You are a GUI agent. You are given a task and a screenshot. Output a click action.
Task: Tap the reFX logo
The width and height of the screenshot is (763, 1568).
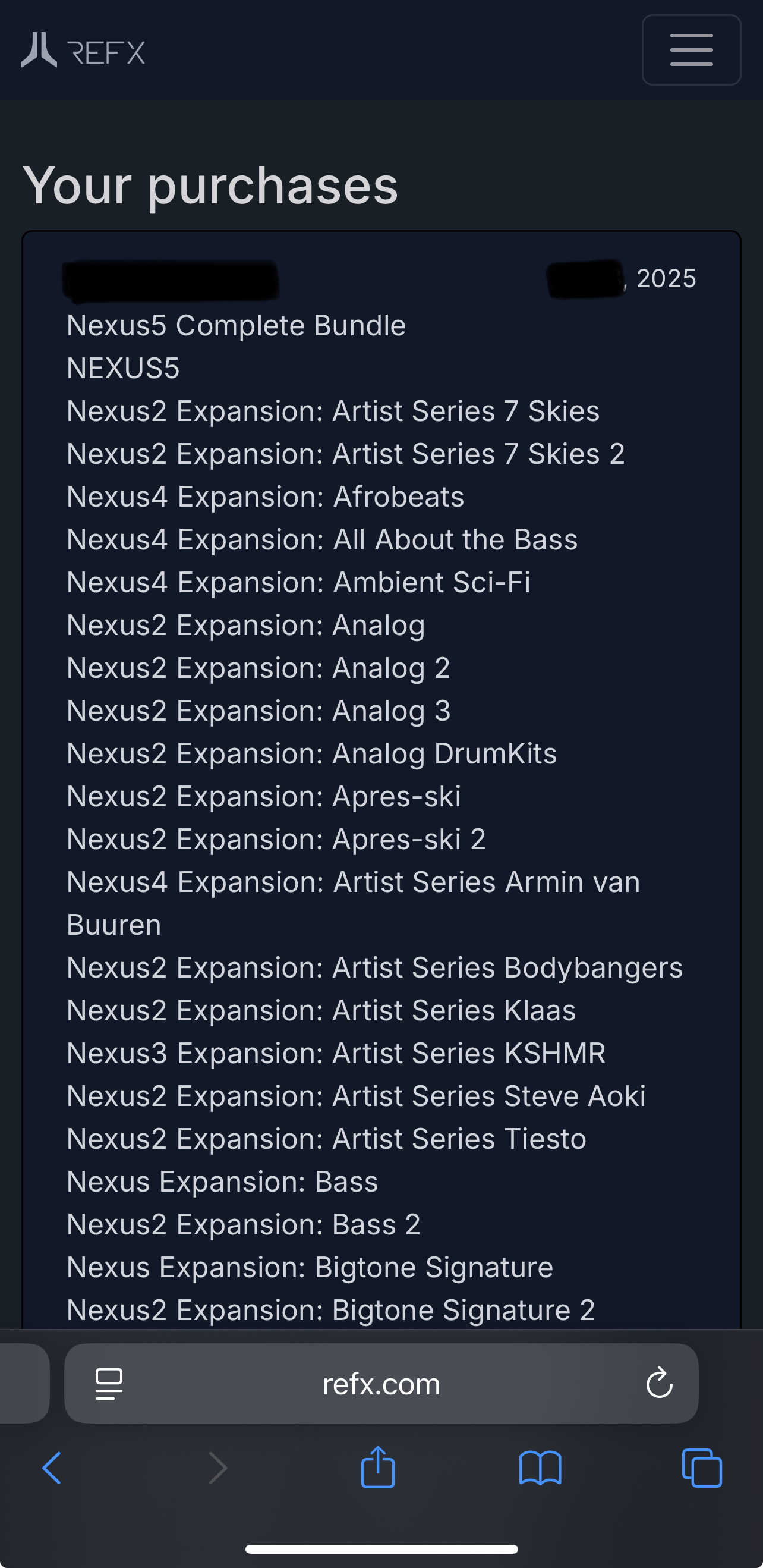(83, 50)
